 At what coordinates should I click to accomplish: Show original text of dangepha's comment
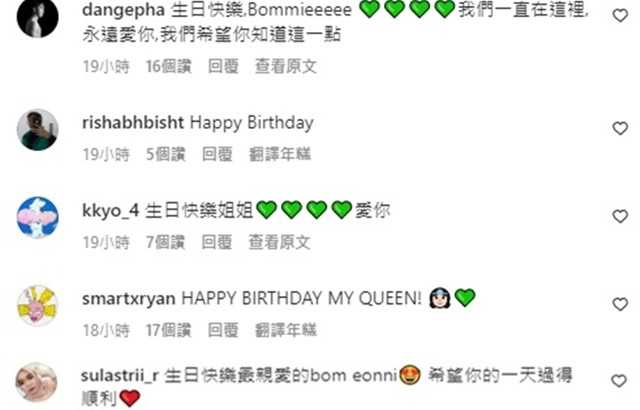tap(286, 66)
